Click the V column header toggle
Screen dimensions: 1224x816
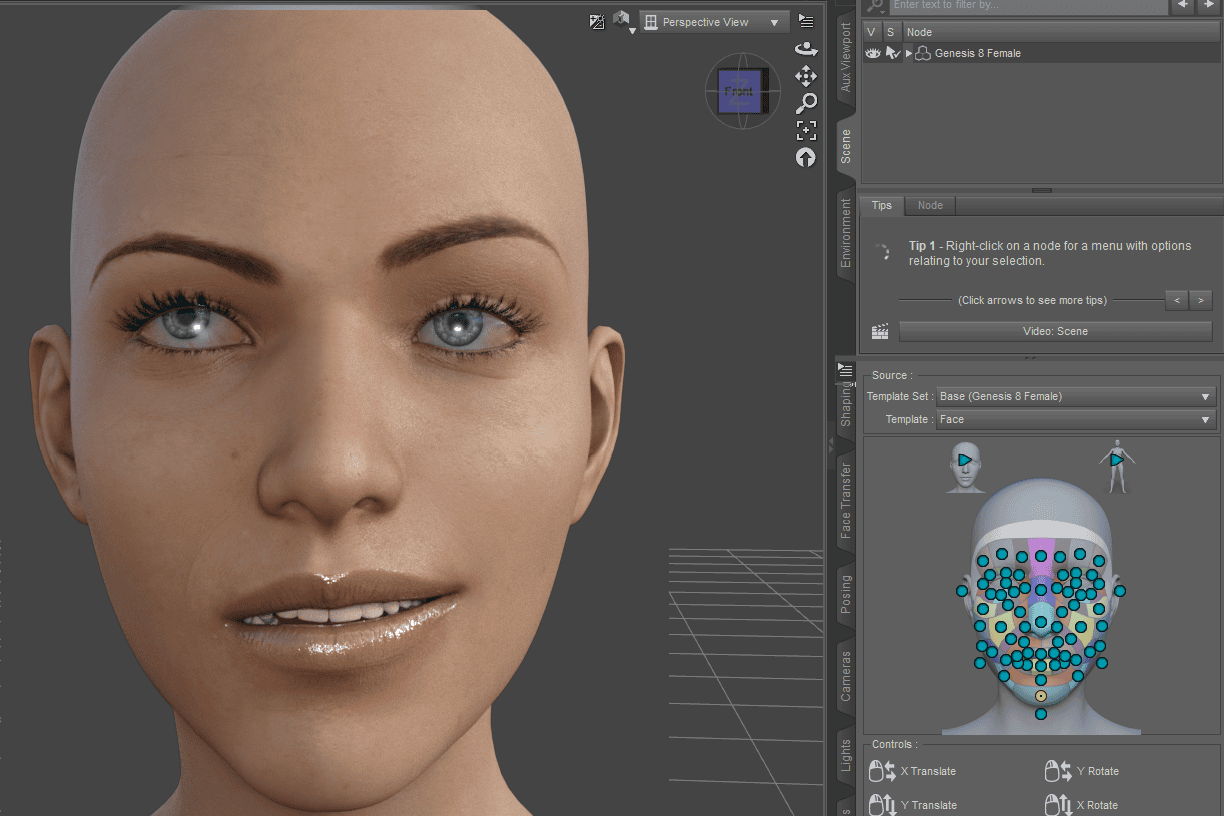(x=871, y=31)
